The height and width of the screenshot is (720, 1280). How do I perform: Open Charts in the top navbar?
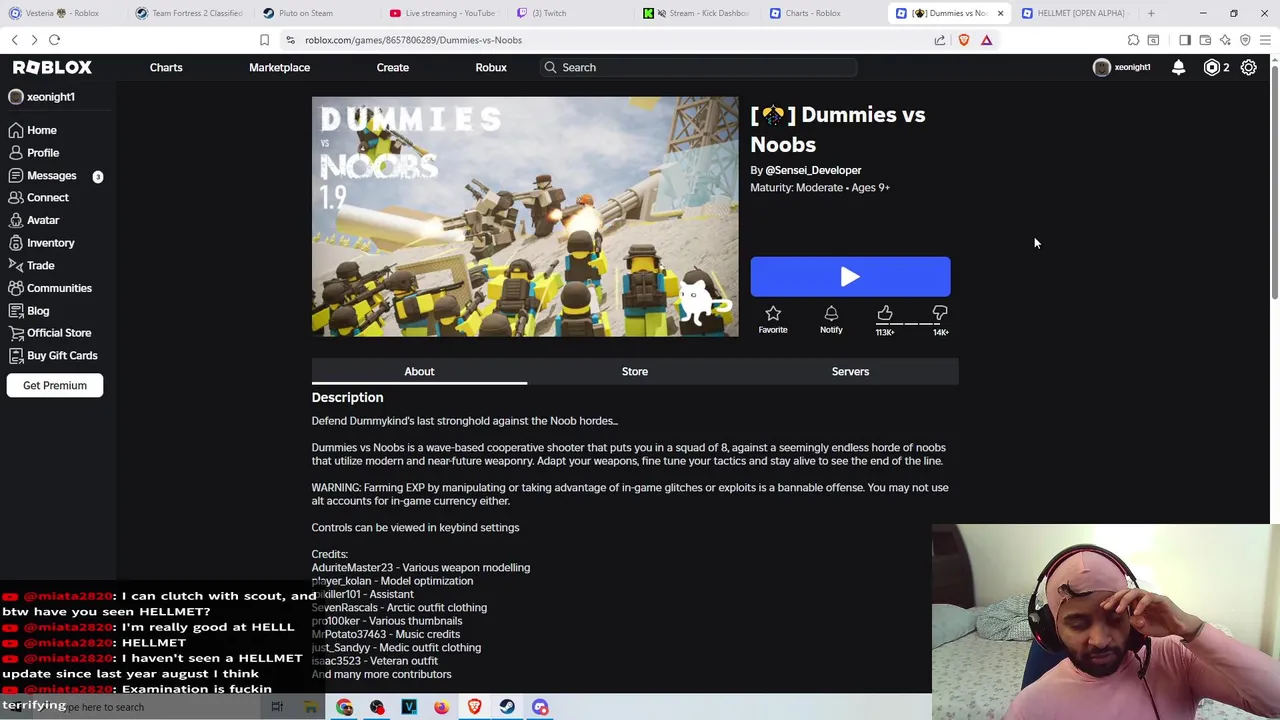point(166,67)
